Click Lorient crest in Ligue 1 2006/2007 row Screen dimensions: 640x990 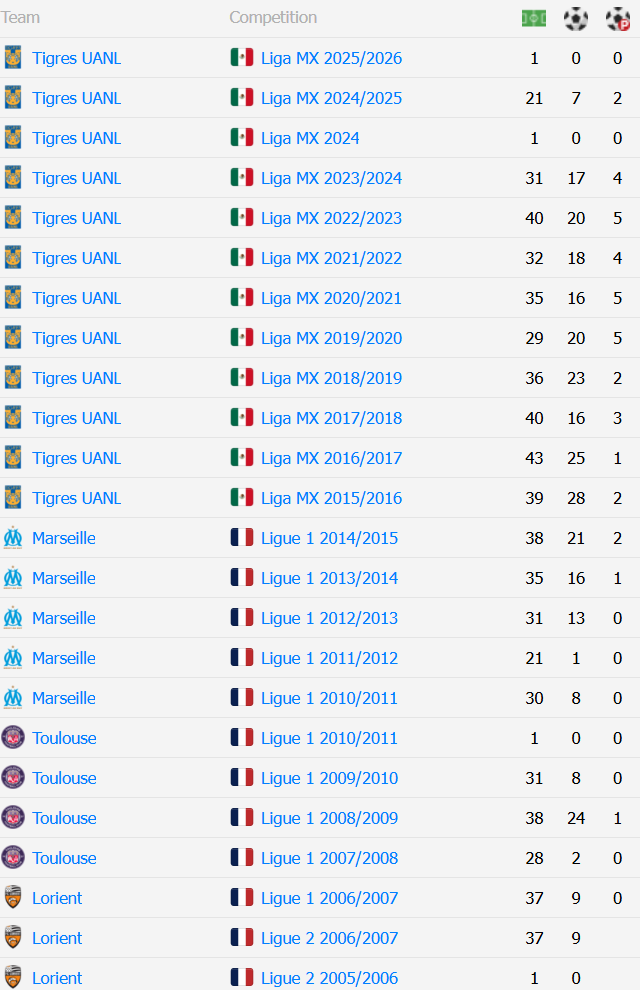pos(13,898)
